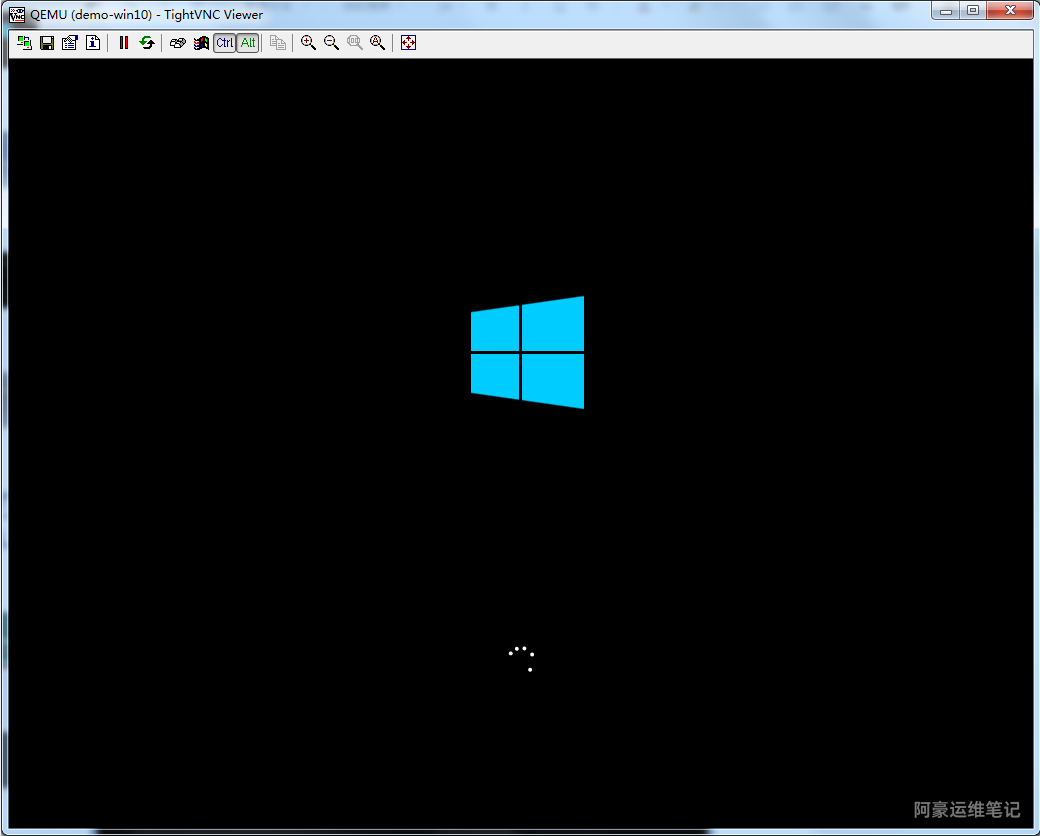Zoom in with the plus magnifier

coord(308,43)
